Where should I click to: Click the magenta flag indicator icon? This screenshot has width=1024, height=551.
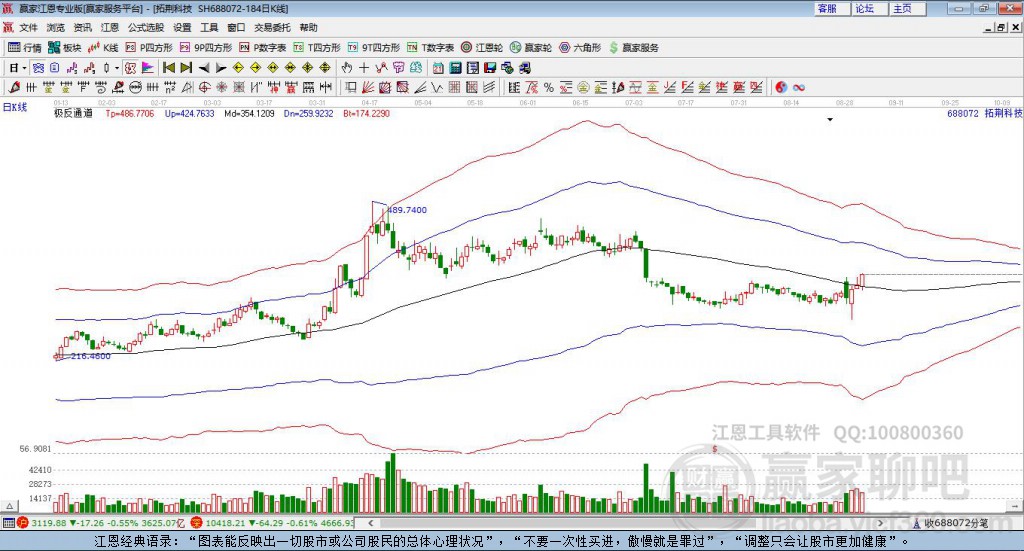pyautogui.click(x=148, y=68)
